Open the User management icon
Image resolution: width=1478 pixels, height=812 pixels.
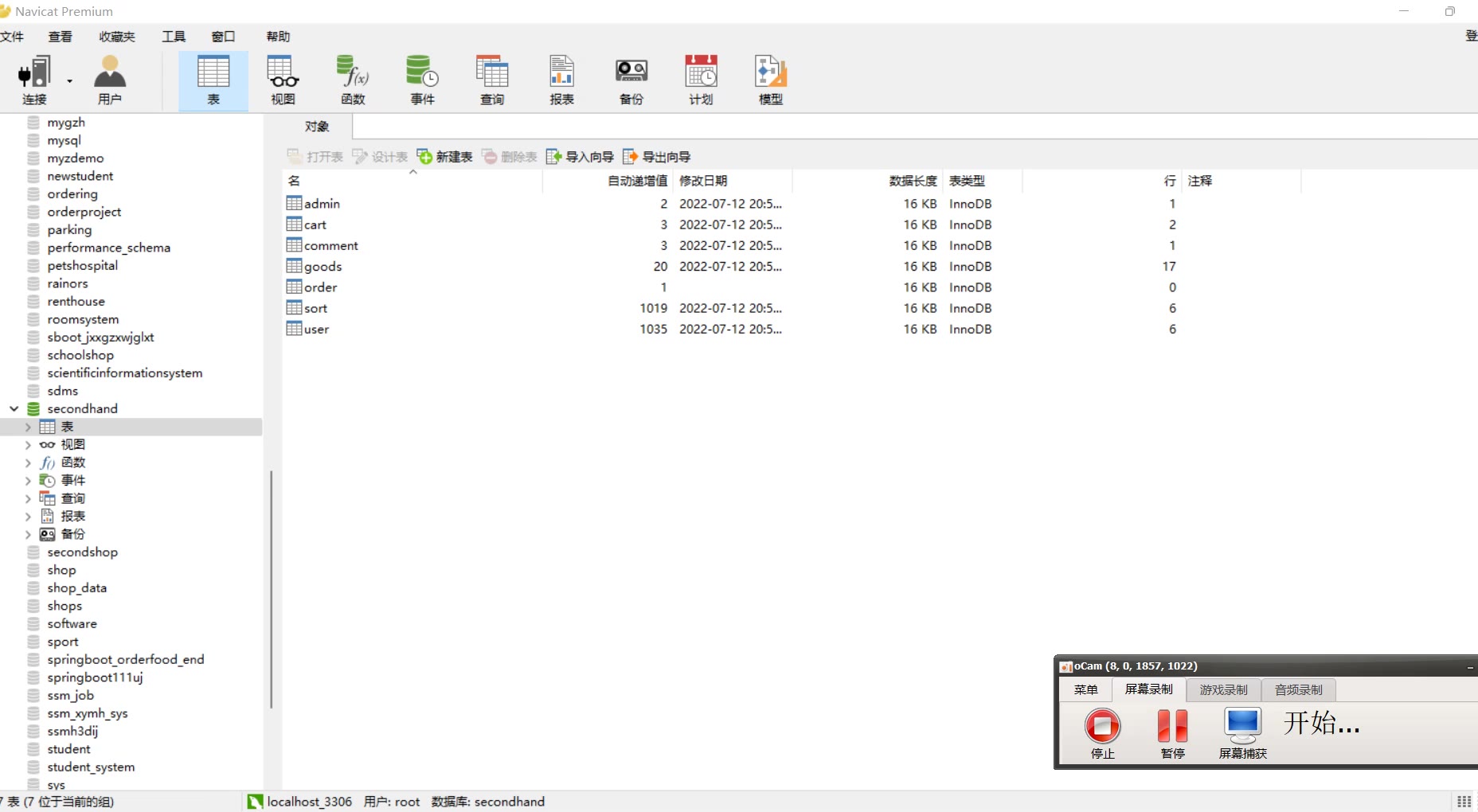110,80
